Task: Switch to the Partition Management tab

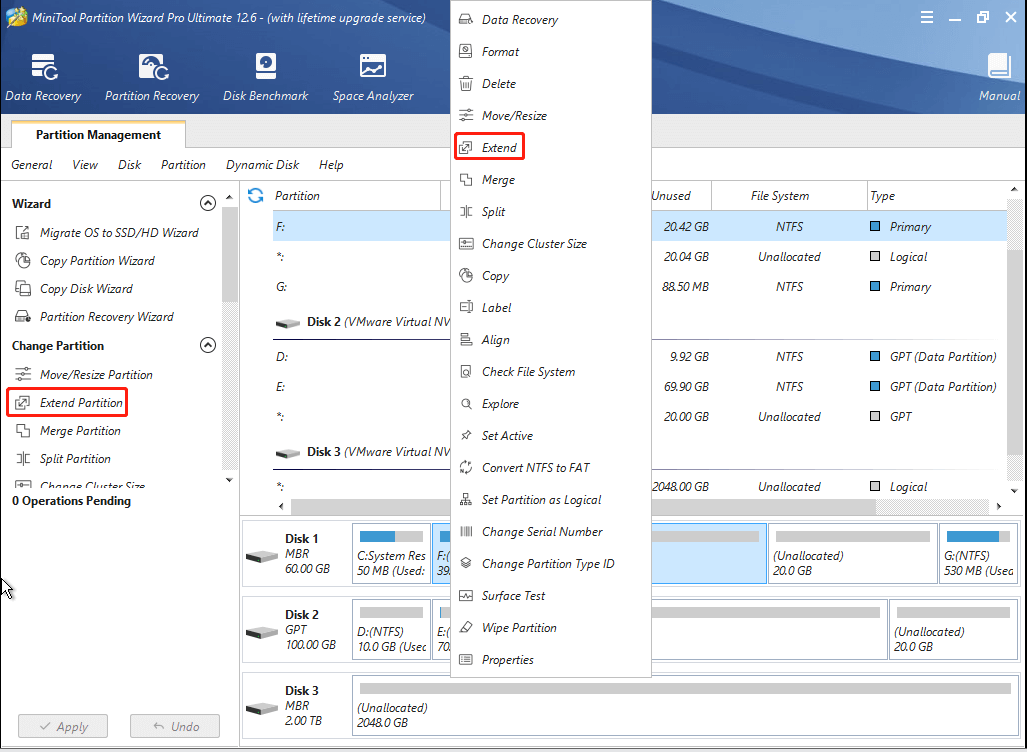Action: pos(97,134)
